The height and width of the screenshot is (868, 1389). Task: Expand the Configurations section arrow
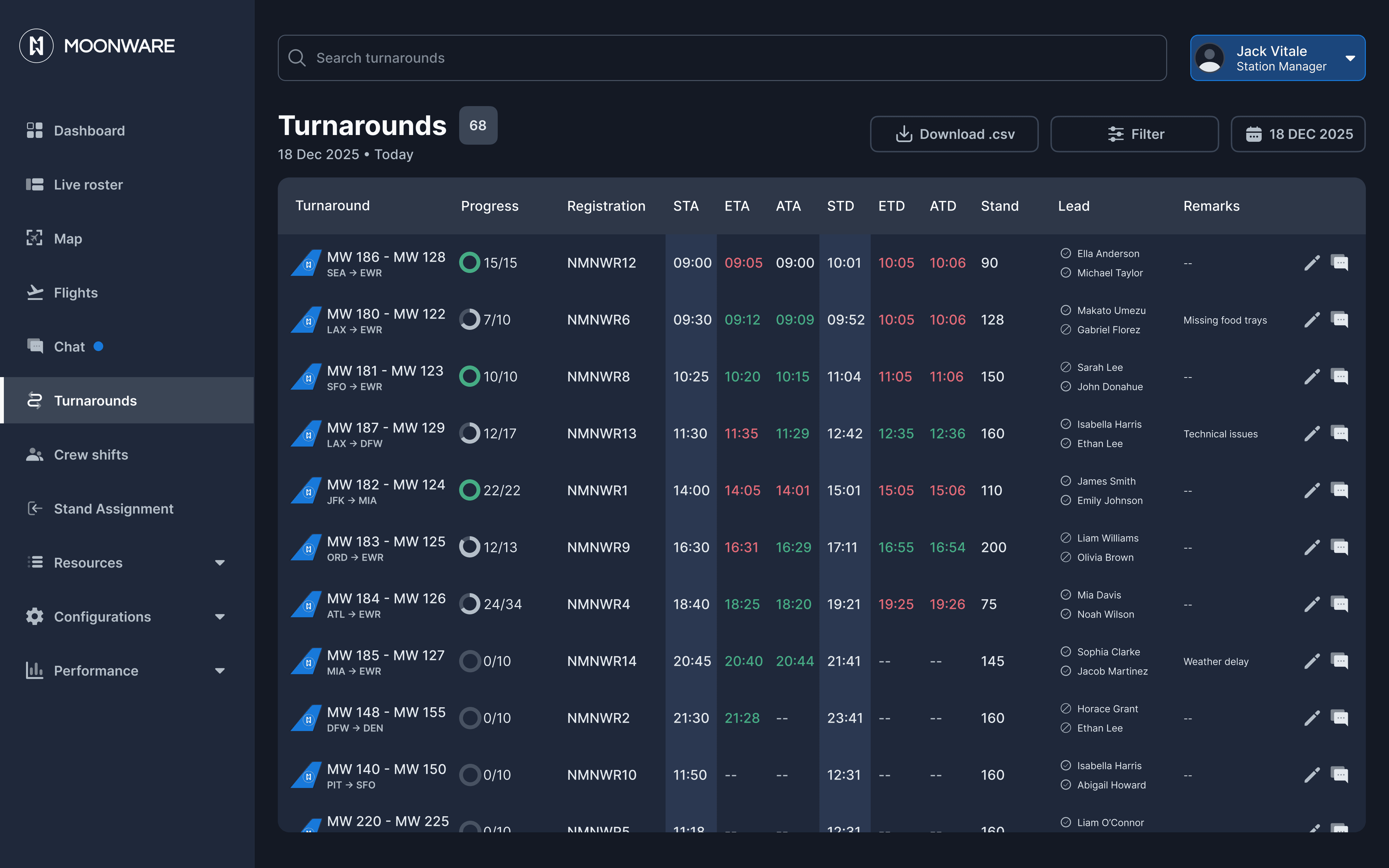[x=220, y=617]
